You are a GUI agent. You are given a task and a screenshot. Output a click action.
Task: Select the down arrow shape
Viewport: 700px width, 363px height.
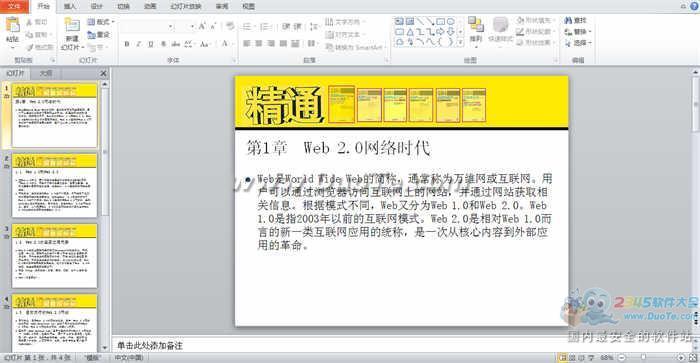click(451, 32)
